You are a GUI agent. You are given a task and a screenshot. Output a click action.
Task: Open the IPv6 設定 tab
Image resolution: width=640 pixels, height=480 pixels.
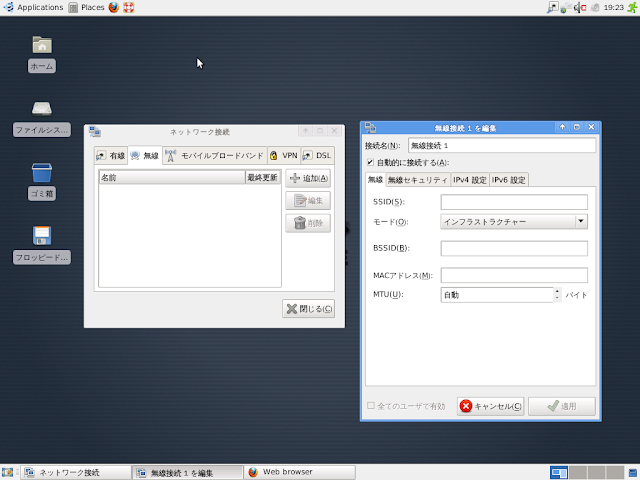tap(509, 180)
